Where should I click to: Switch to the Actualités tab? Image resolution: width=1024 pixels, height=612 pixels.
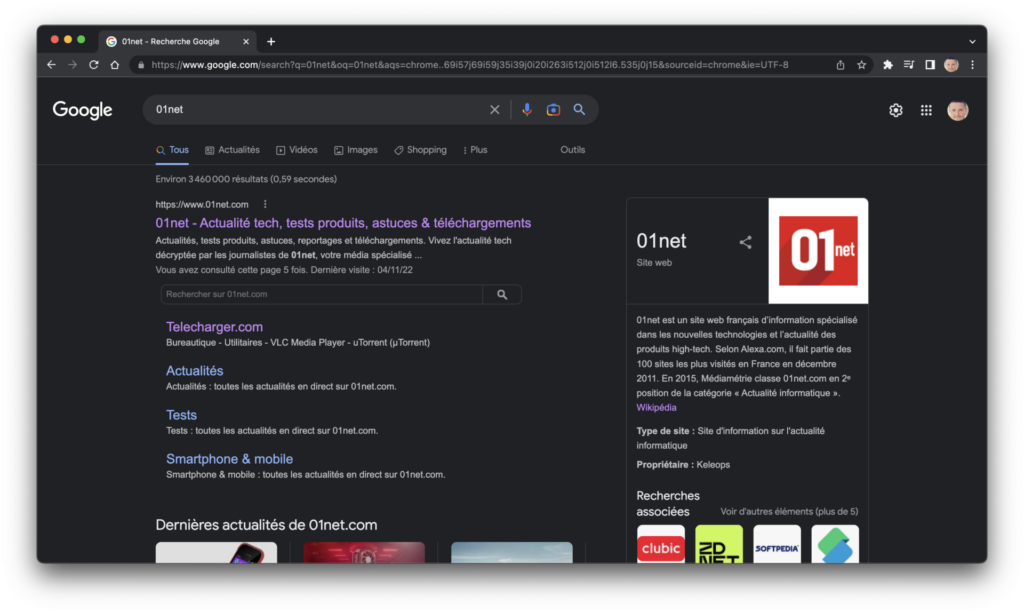click(x=232, y=150)
